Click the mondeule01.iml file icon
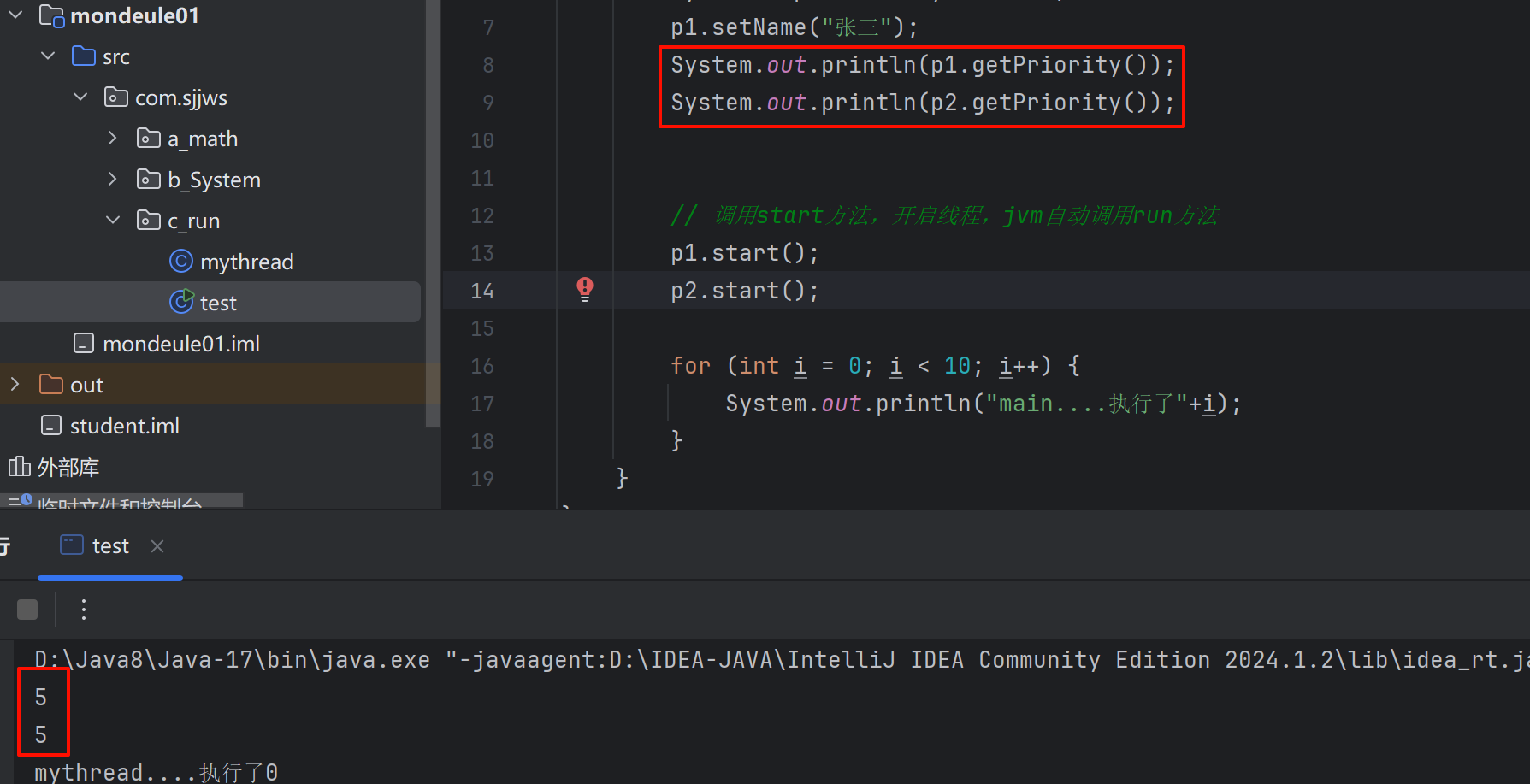 coord(84,344)
